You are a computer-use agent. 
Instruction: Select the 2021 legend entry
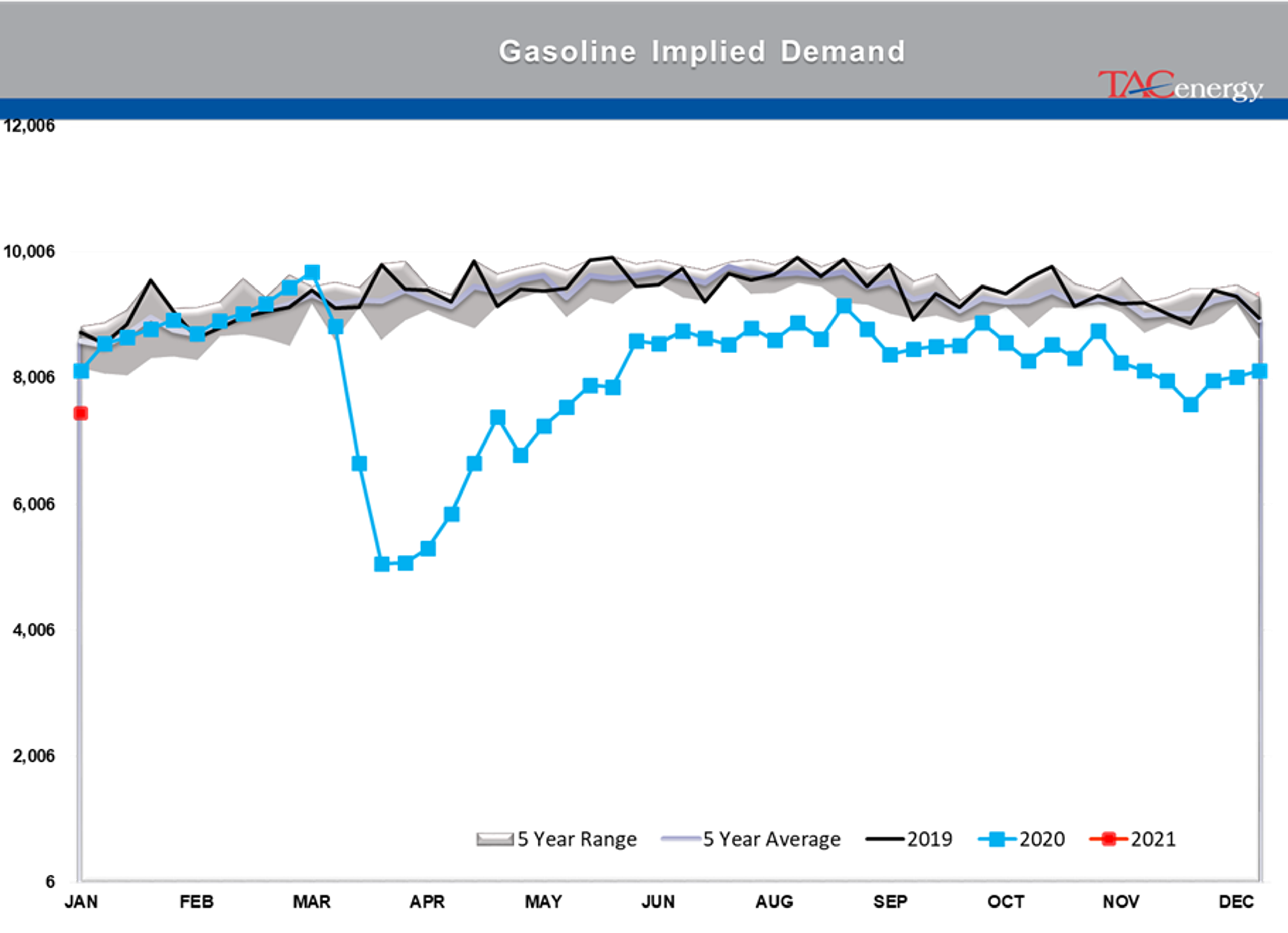1132,839
